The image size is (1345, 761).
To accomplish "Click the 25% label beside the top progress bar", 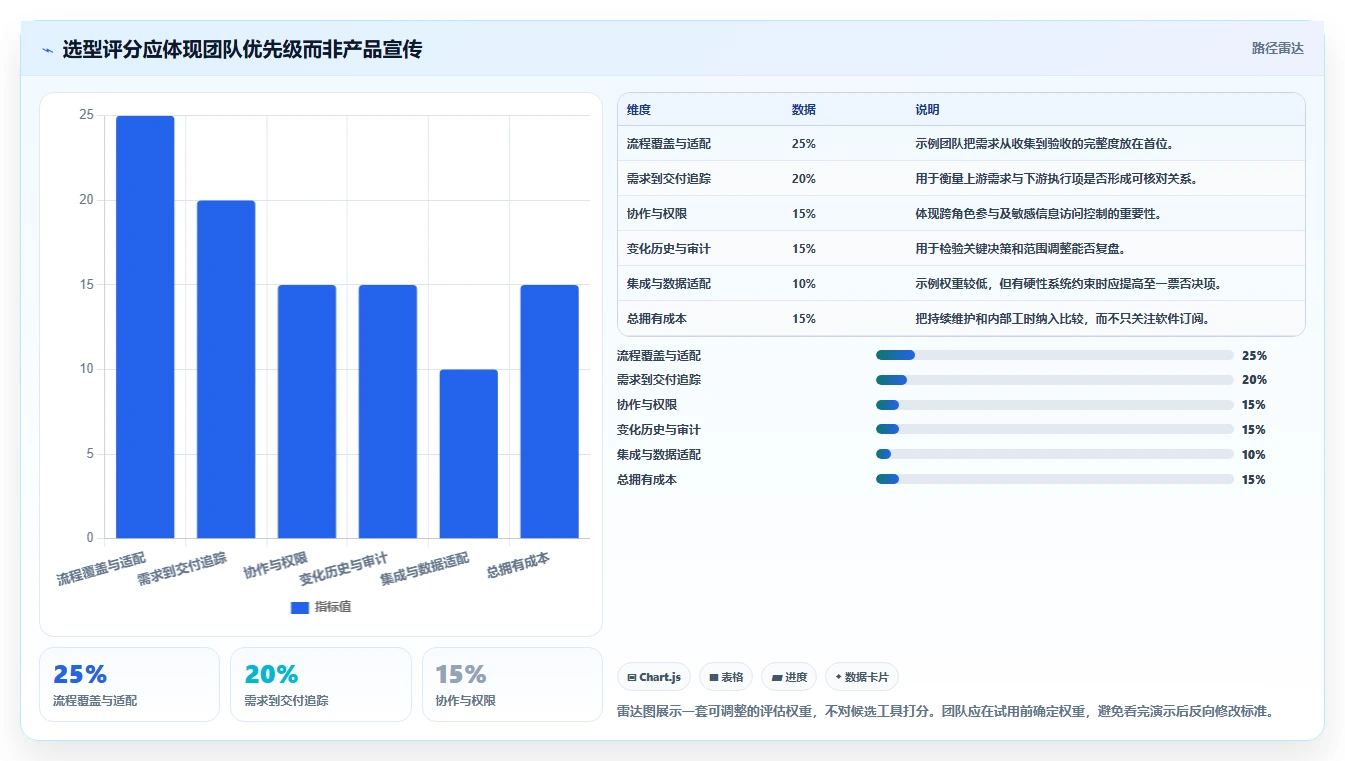I will (x=1254, y=355).
